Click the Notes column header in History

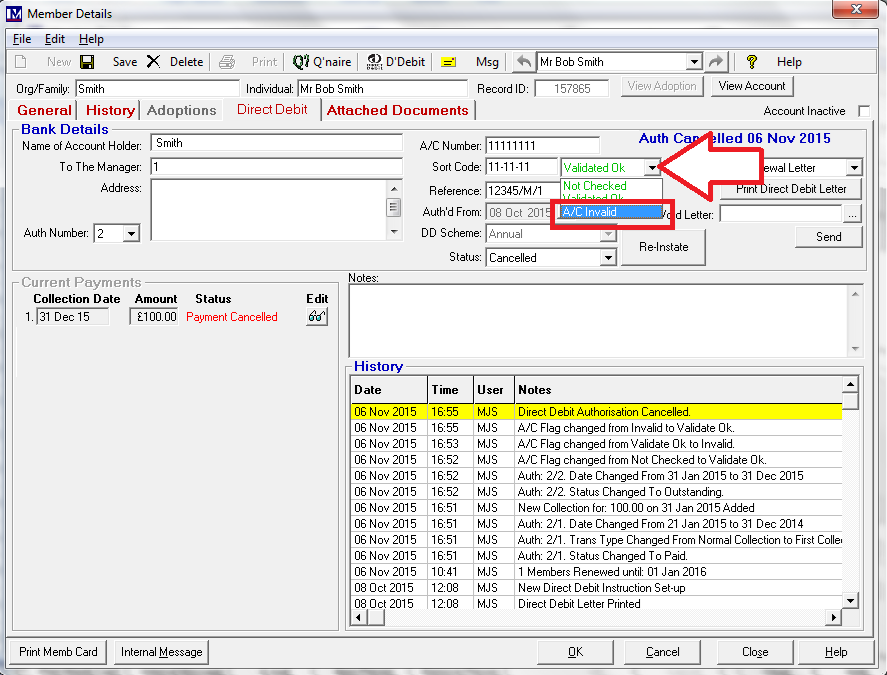point(678,390)
